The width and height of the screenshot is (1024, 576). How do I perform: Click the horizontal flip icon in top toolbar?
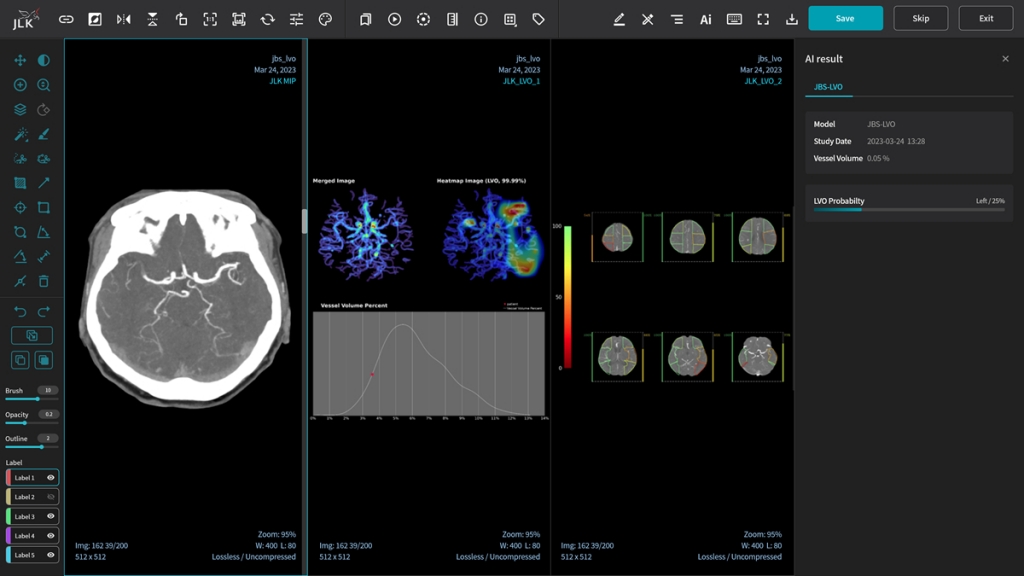(x=123, y=19)
